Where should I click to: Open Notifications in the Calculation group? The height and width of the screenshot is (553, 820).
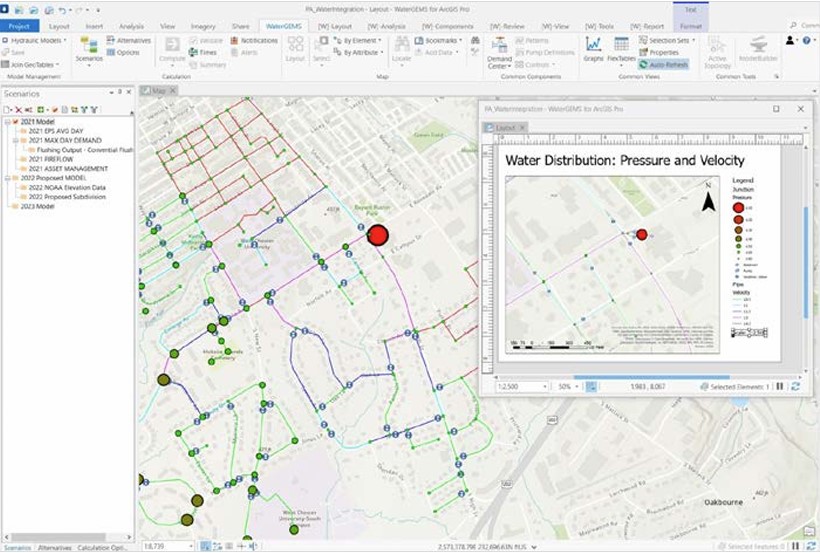(254, 40)
